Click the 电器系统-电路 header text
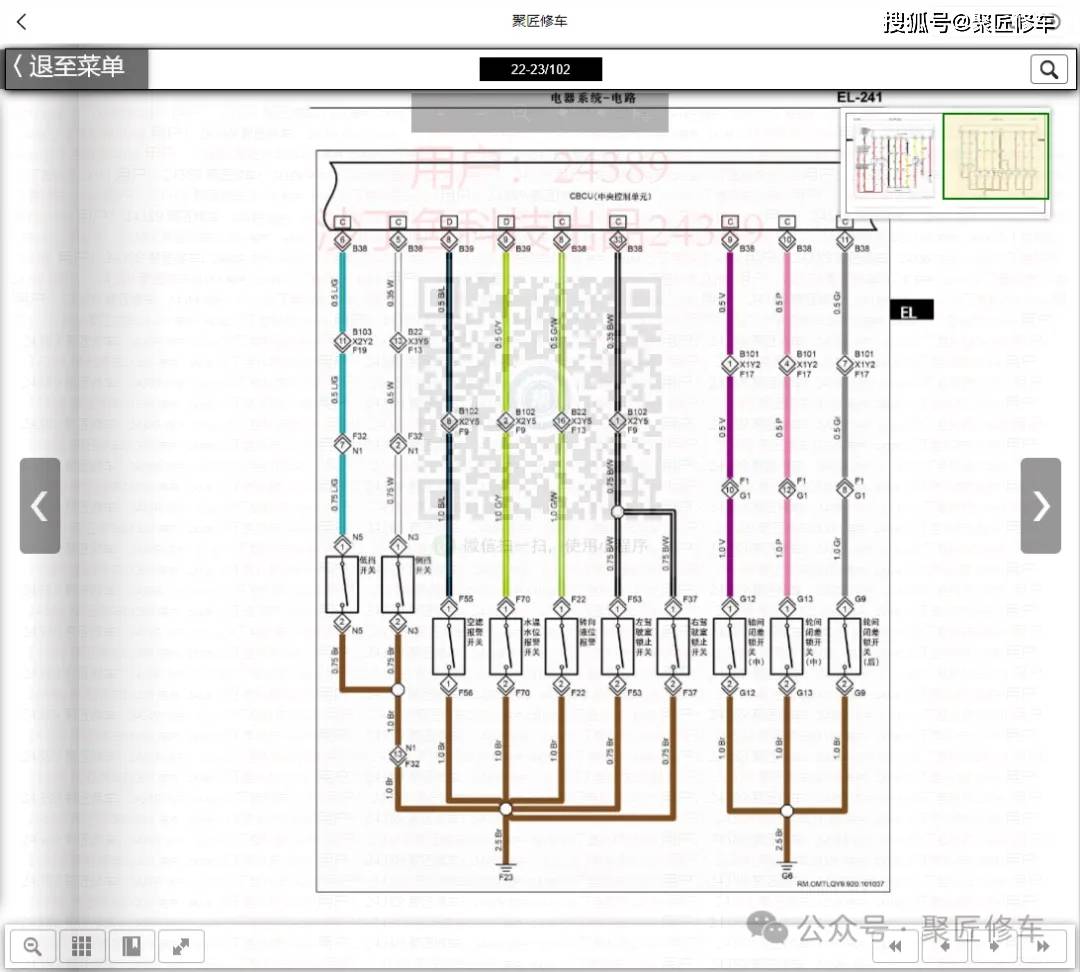The image size is (1080, 972). pyautogui.click(x=593, y=99)
